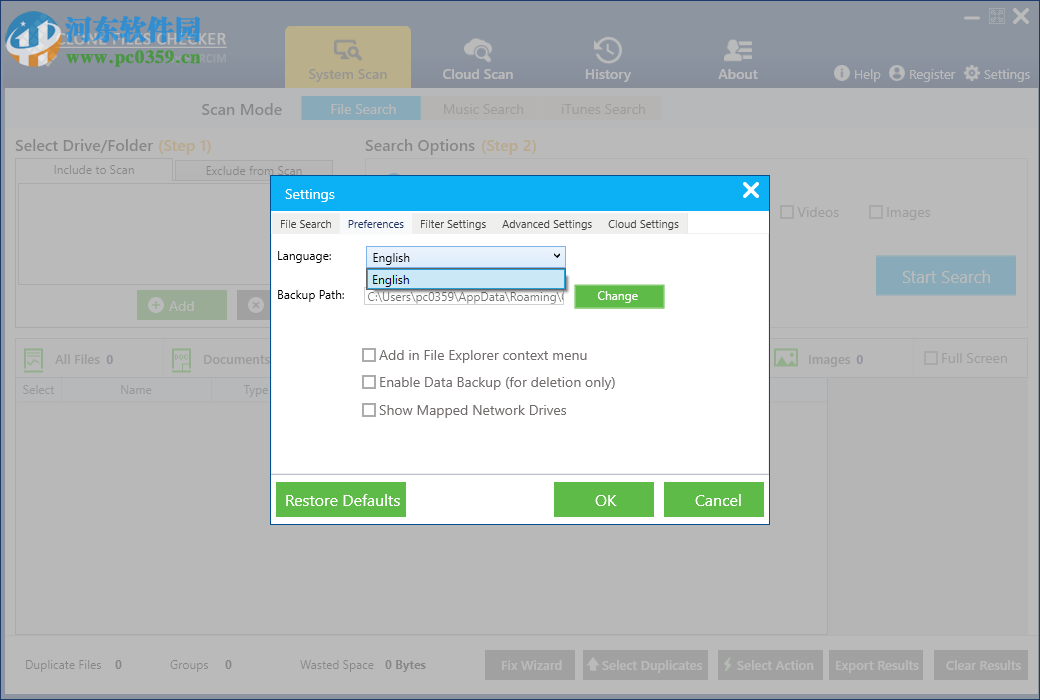Check Enable Data Backup option
This screenshot has width=1040, height=700.
click(x=369, y=382)
